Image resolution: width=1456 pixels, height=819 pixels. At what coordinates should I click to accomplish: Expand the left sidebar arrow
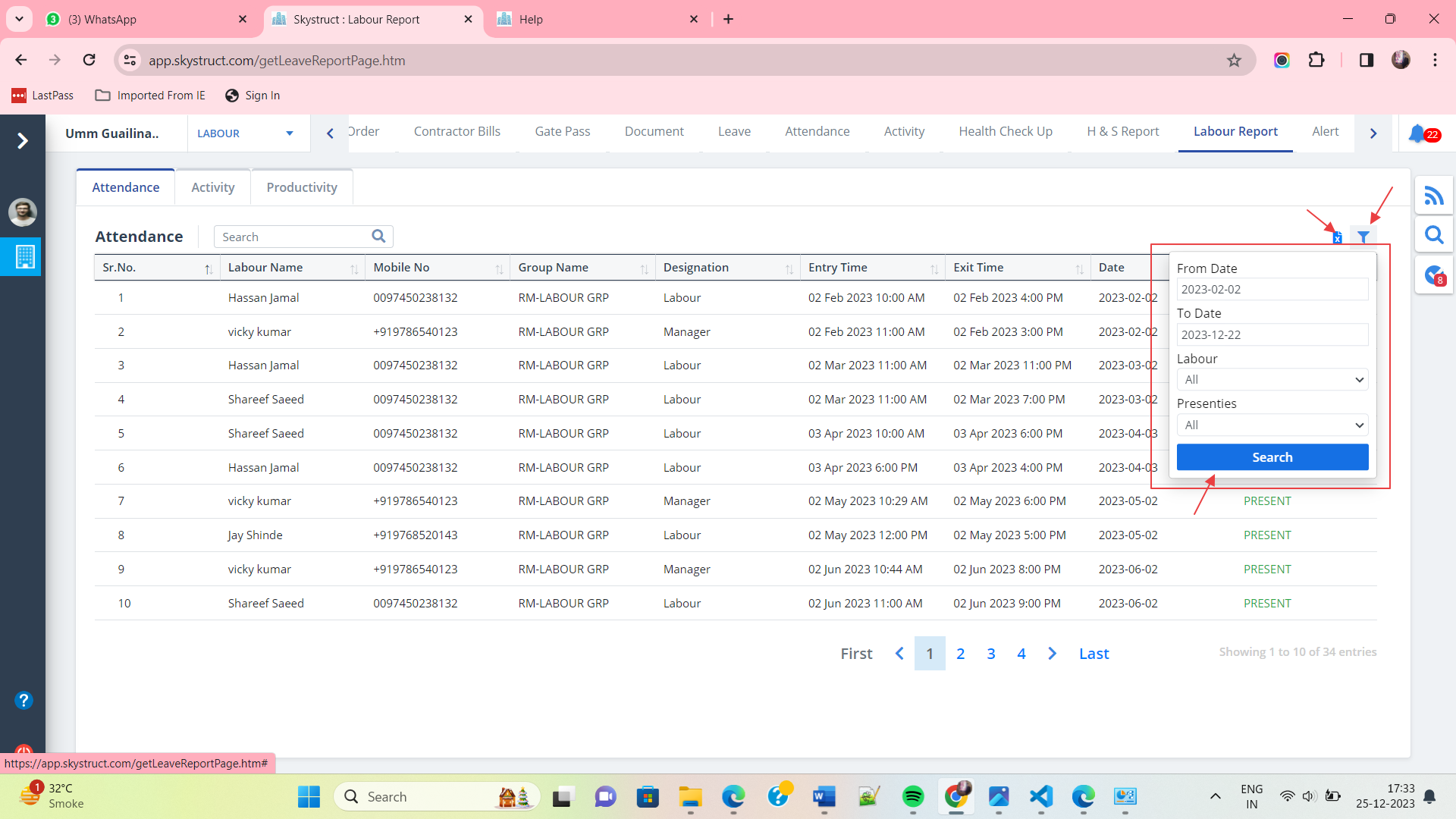pos(23,140)
